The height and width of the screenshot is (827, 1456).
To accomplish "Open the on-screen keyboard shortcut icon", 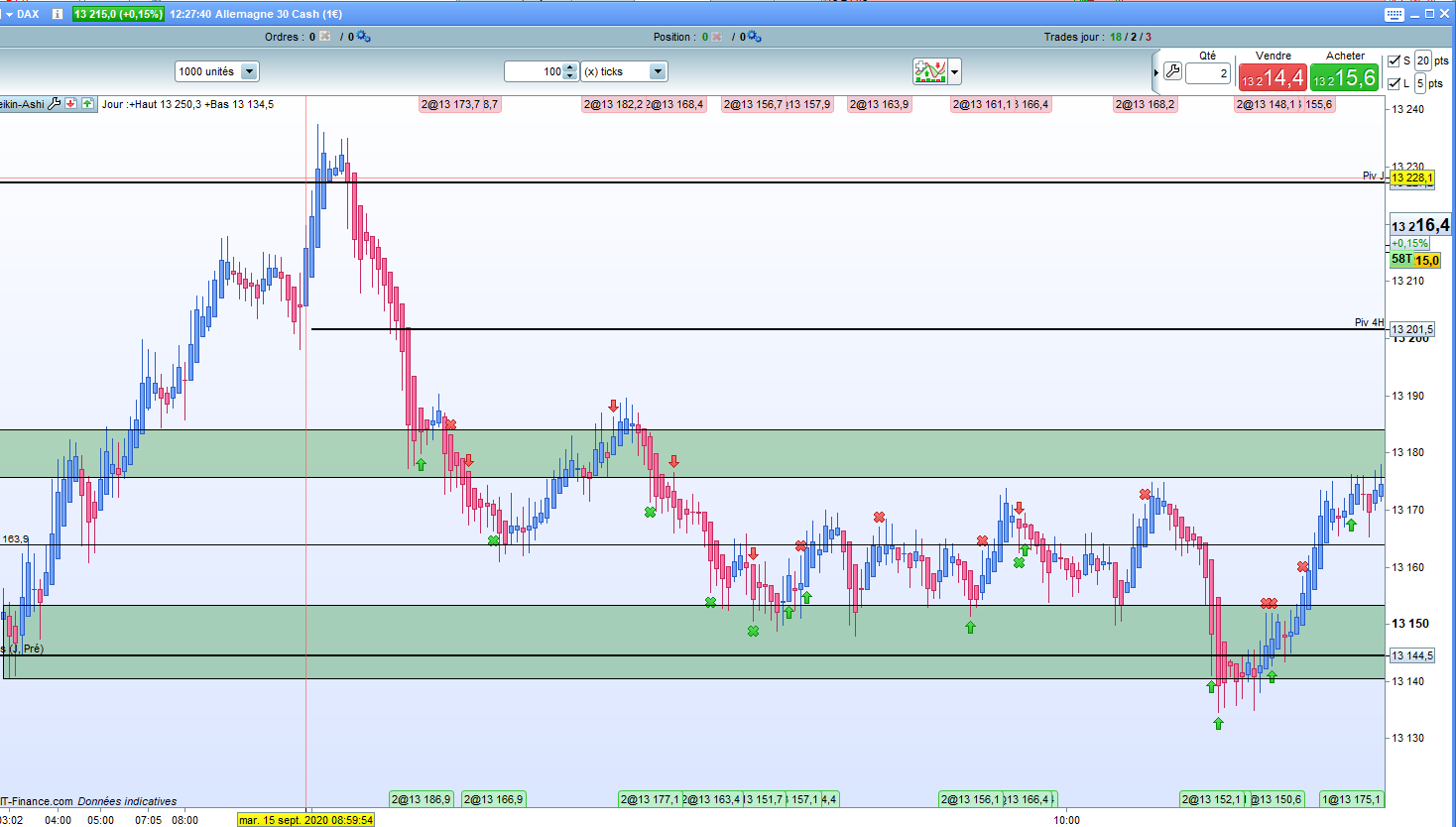I will pyautogui.click(x=1394, y=14).
